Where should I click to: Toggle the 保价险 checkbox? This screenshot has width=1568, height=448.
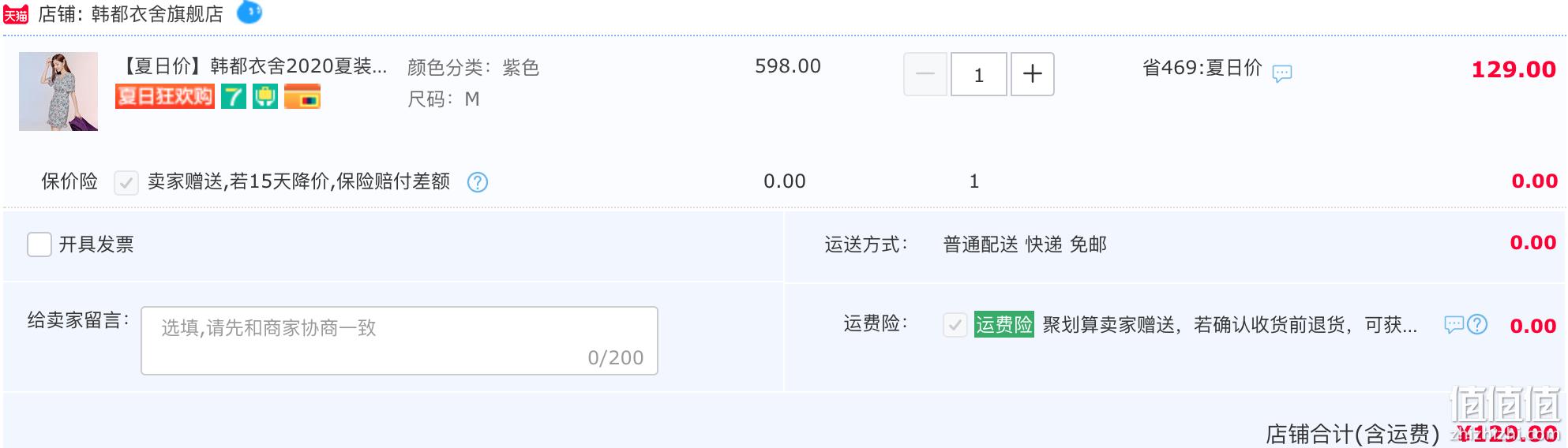(126, 183)
